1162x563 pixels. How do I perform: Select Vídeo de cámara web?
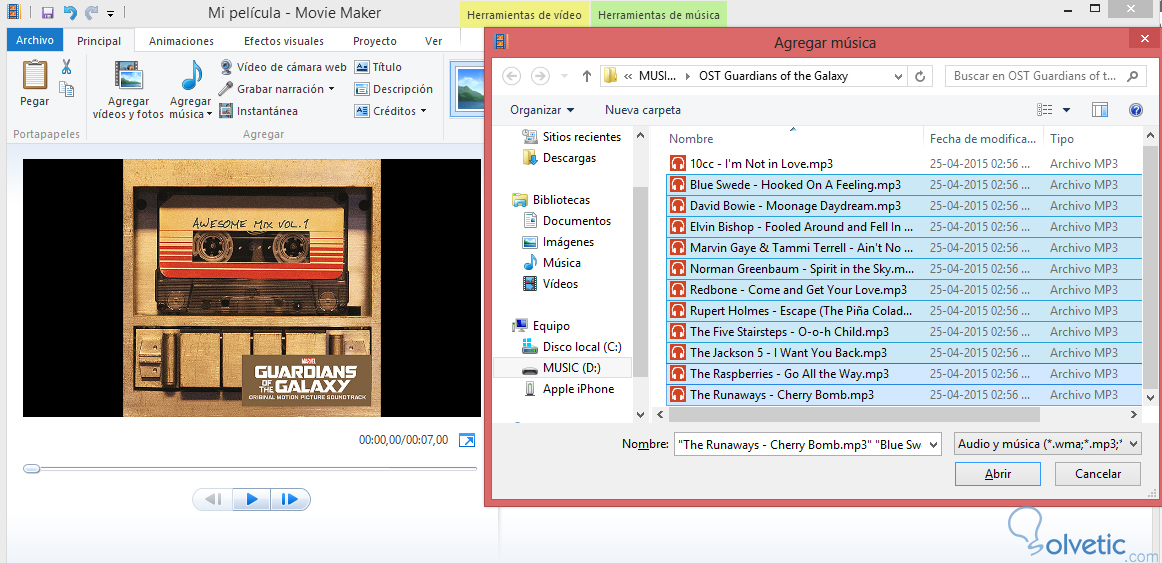[x=283, y=67]
